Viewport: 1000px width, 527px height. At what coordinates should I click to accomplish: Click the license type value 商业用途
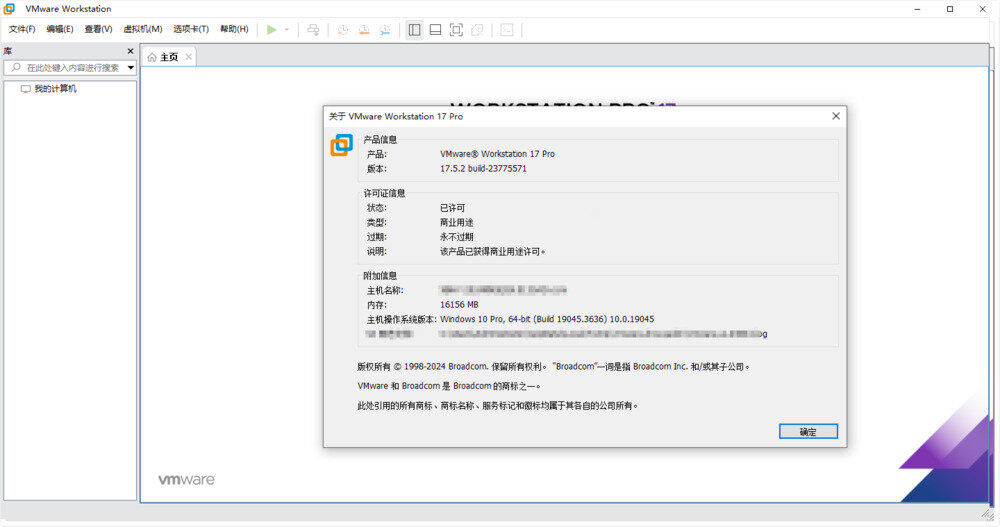tap(457, 223)
